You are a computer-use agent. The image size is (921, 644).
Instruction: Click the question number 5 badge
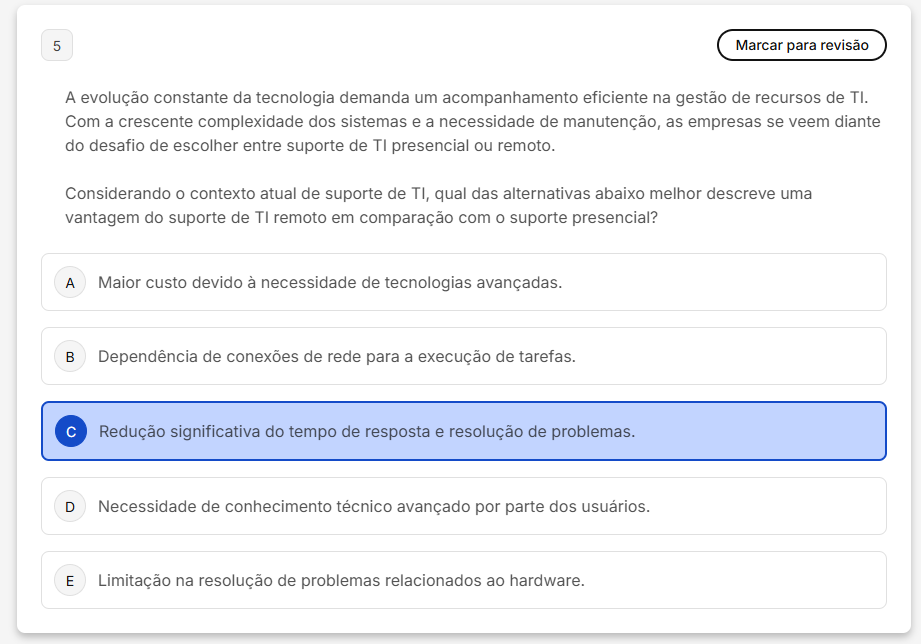[57, 46]
